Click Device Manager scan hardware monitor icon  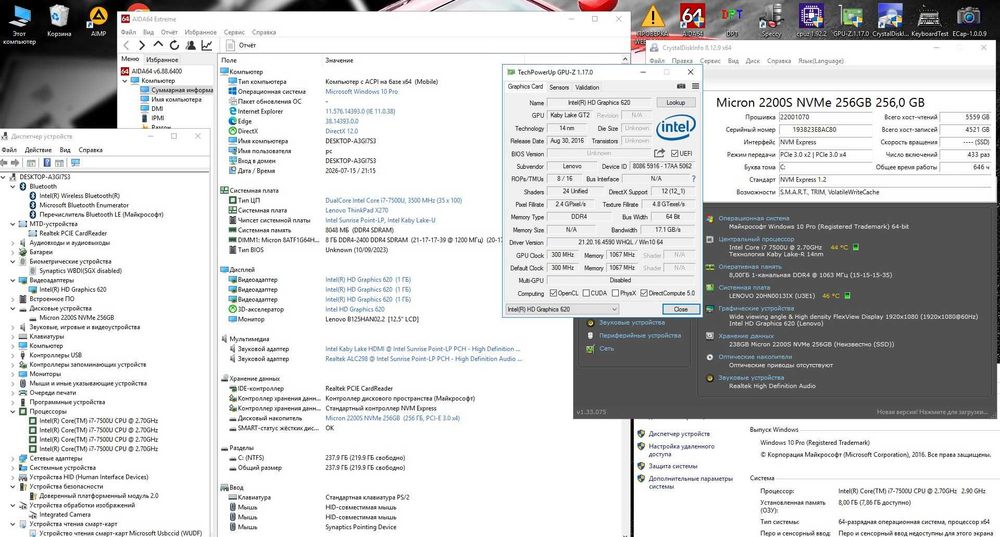coord(75,163)
